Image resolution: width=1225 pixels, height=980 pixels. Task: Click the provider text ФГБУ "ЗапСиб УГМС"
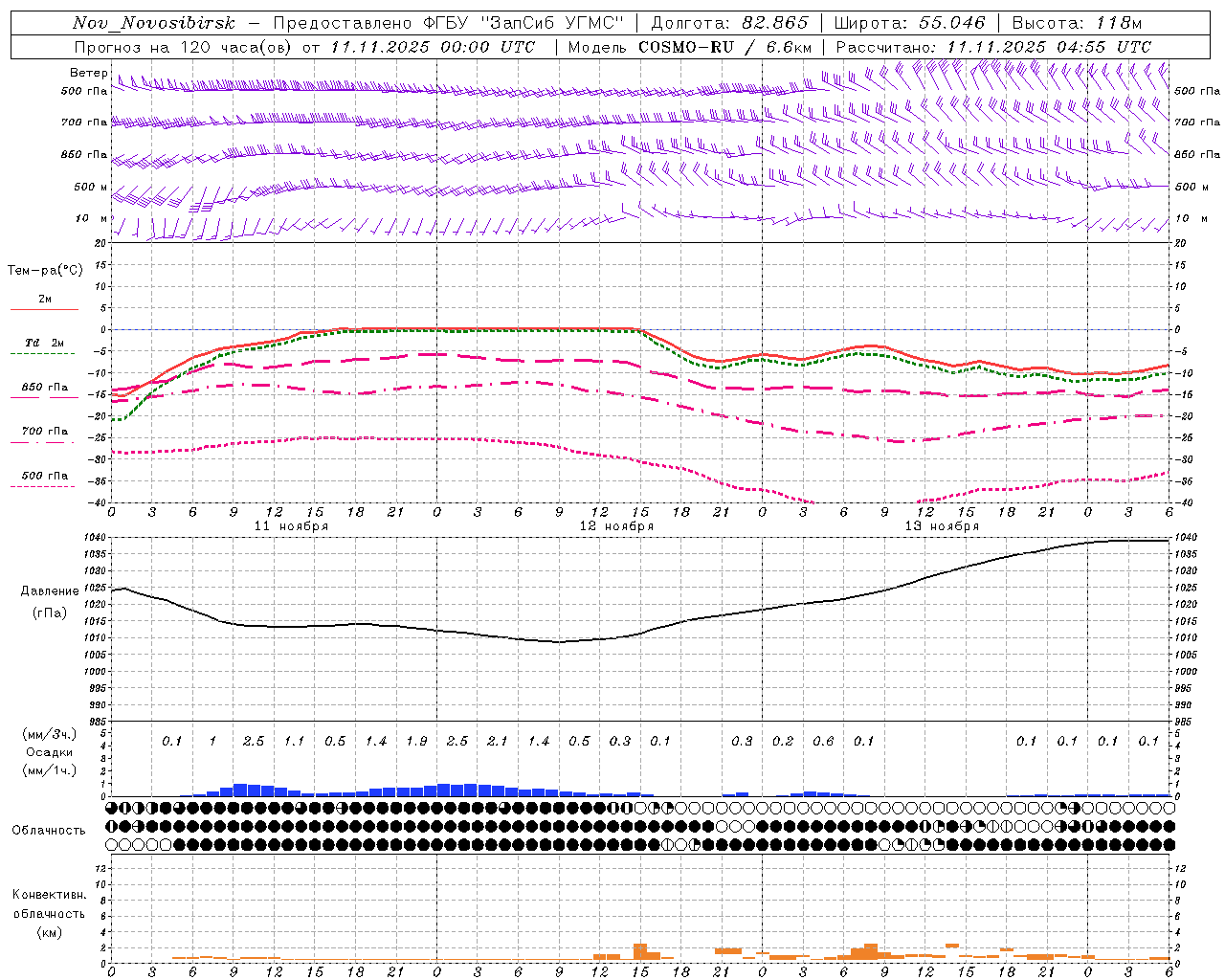tap(524, 23)
